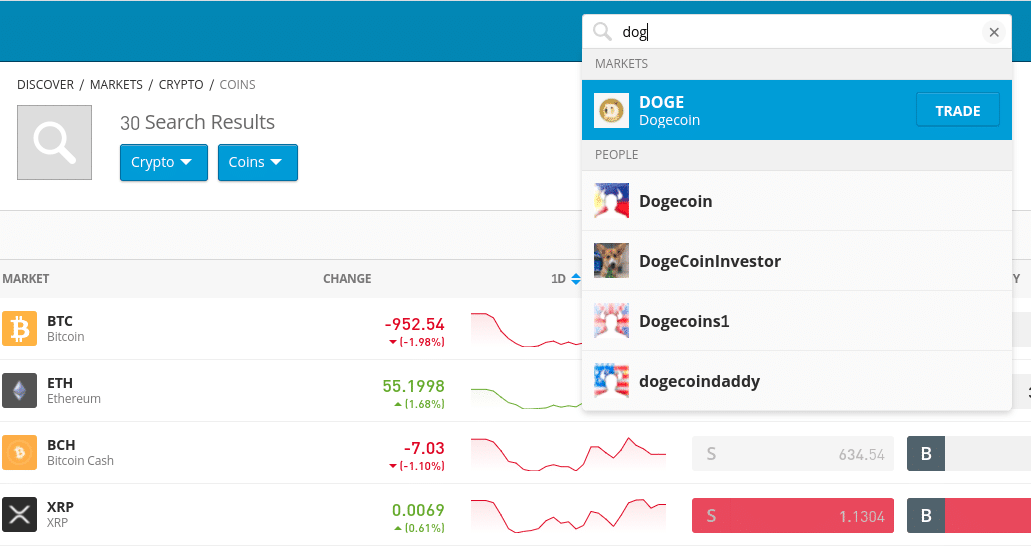The image size is (1031, 553).
Task: Click the DogeCoinInvestor dog avatar
Action: [x=611, y=260]
